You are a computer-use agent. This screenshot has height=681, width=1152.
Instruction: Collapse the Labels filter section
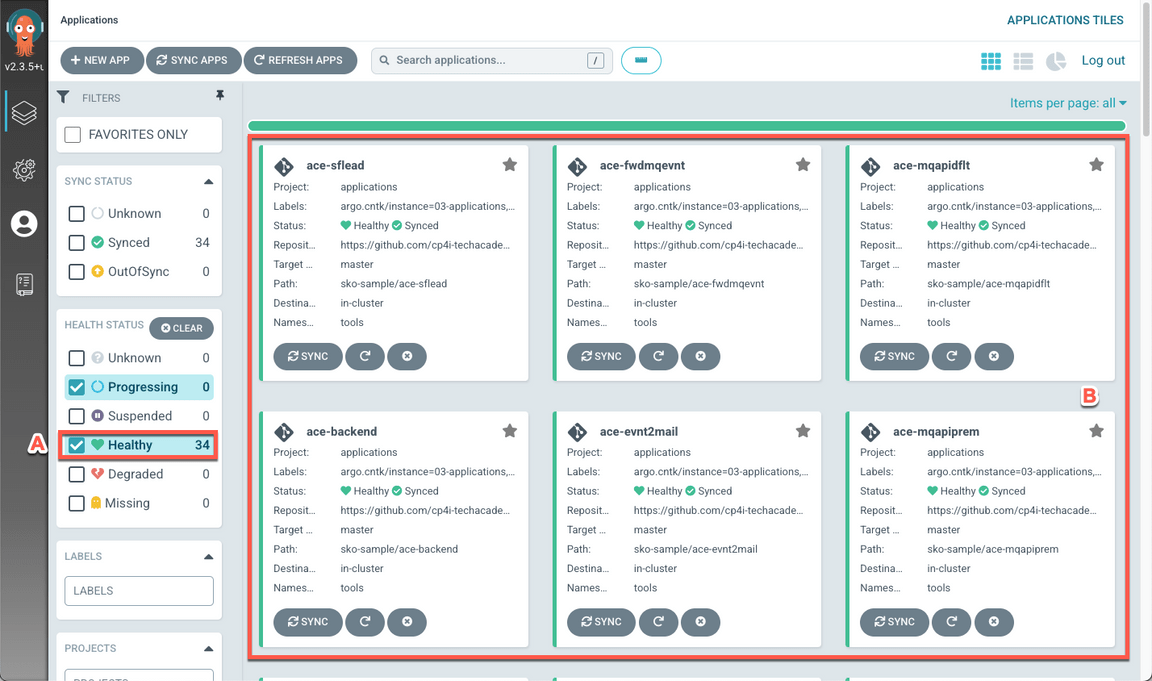point(208,557)
